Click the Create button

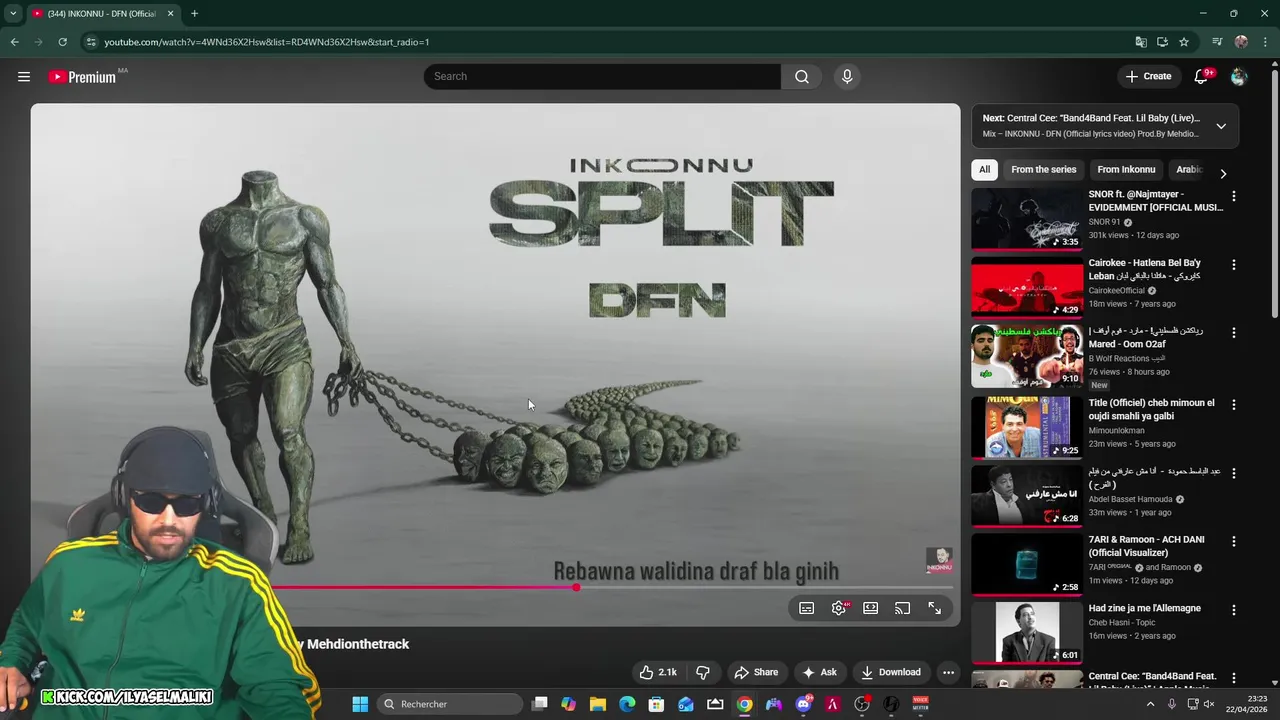click(1148, 77)
